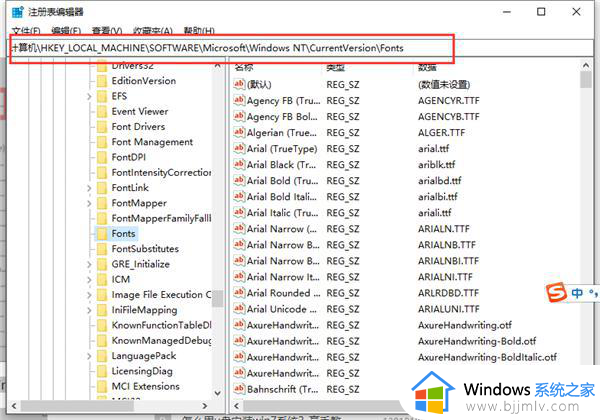Expand the ICM tree node
Screen dimensions: 600x420
pos(89,280)
